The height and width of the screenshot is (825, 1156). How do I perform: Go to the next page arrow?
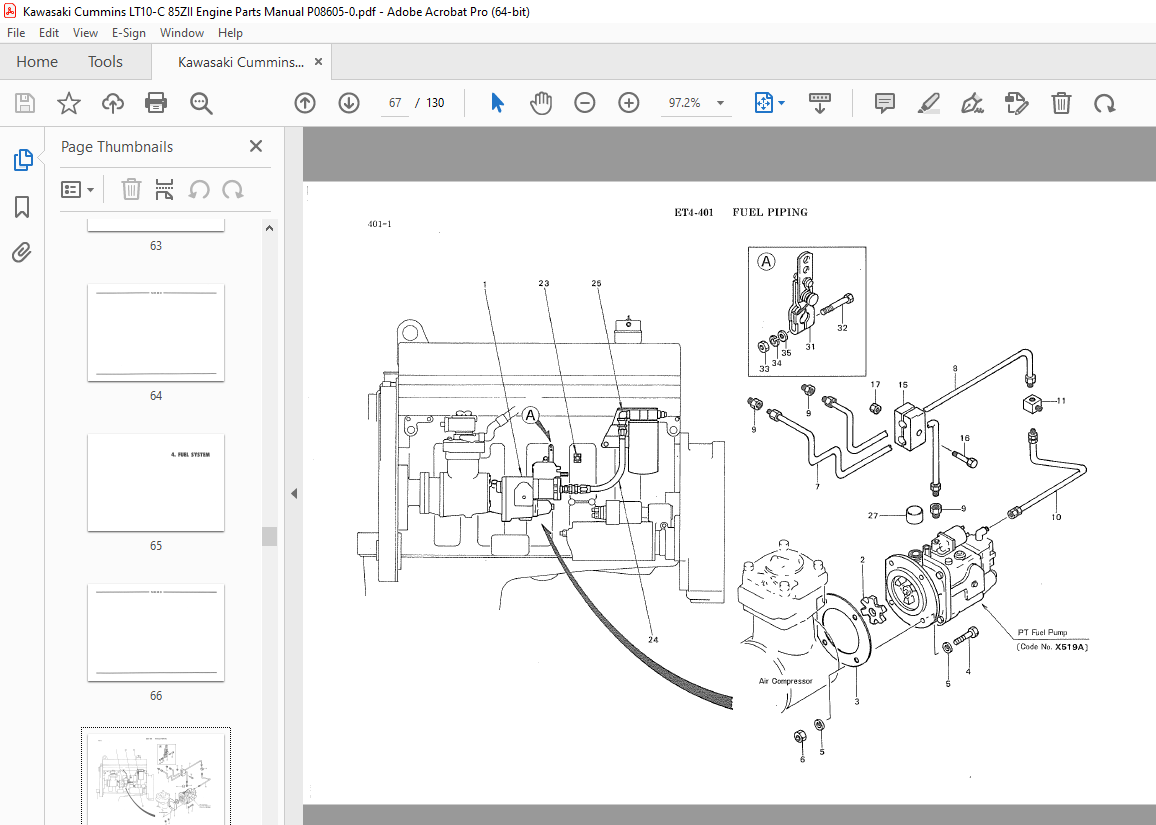(349, 103)
